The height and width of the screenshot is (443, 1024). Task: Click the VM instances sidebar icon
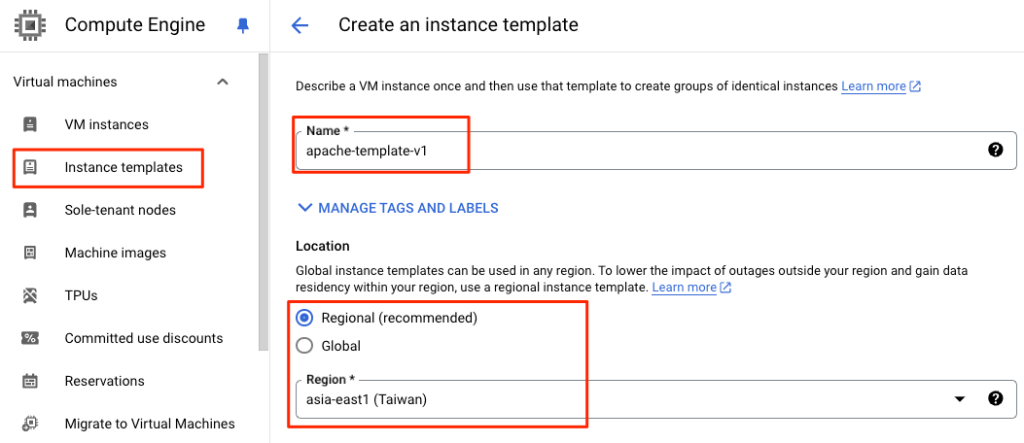(30, 124)
